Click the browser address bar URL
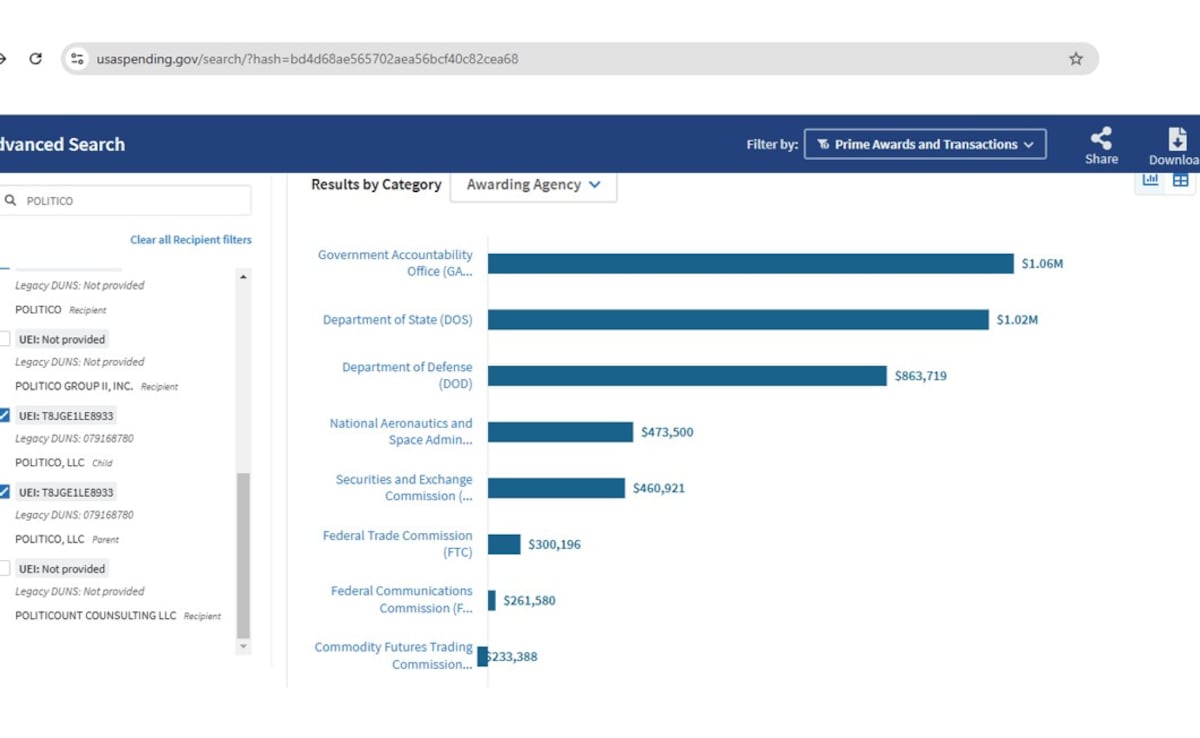The width and height of the screenshot is (1200, 738). pyautogui.click(x=307, y=59)
